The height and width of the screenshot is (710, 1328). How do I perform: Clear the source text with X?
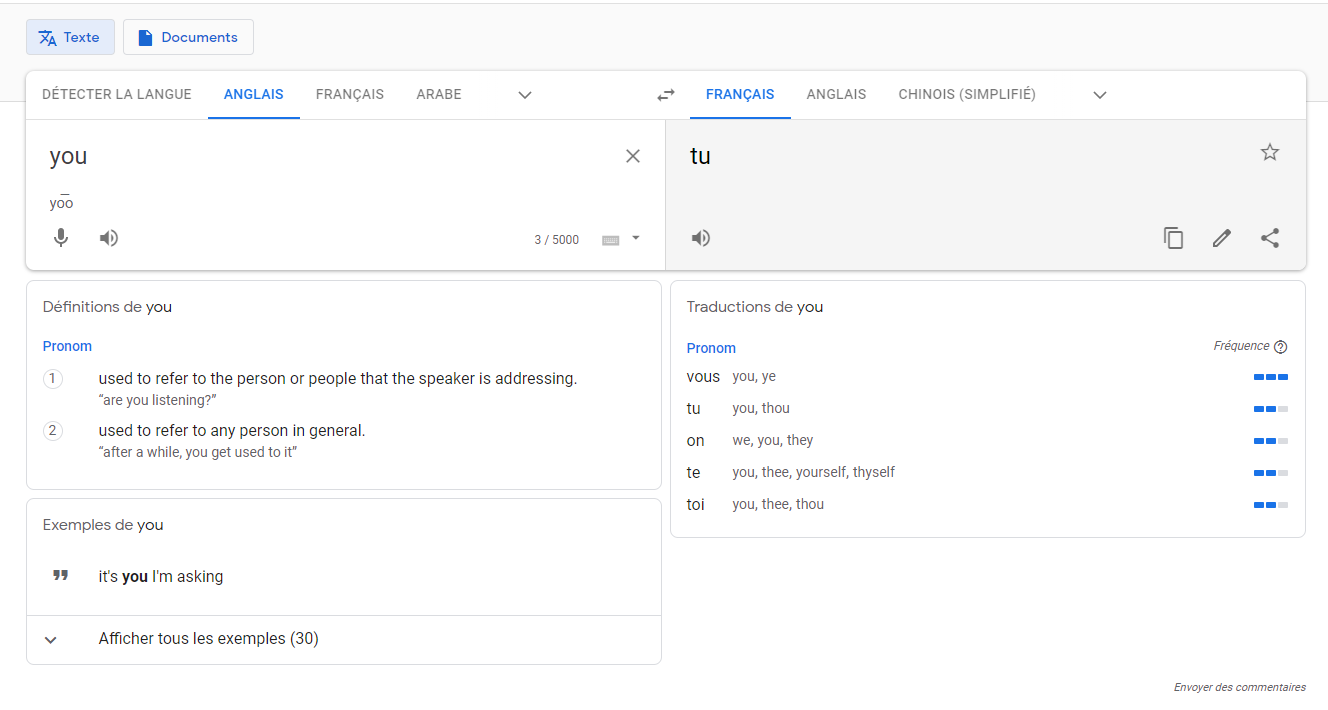(633, 156)
